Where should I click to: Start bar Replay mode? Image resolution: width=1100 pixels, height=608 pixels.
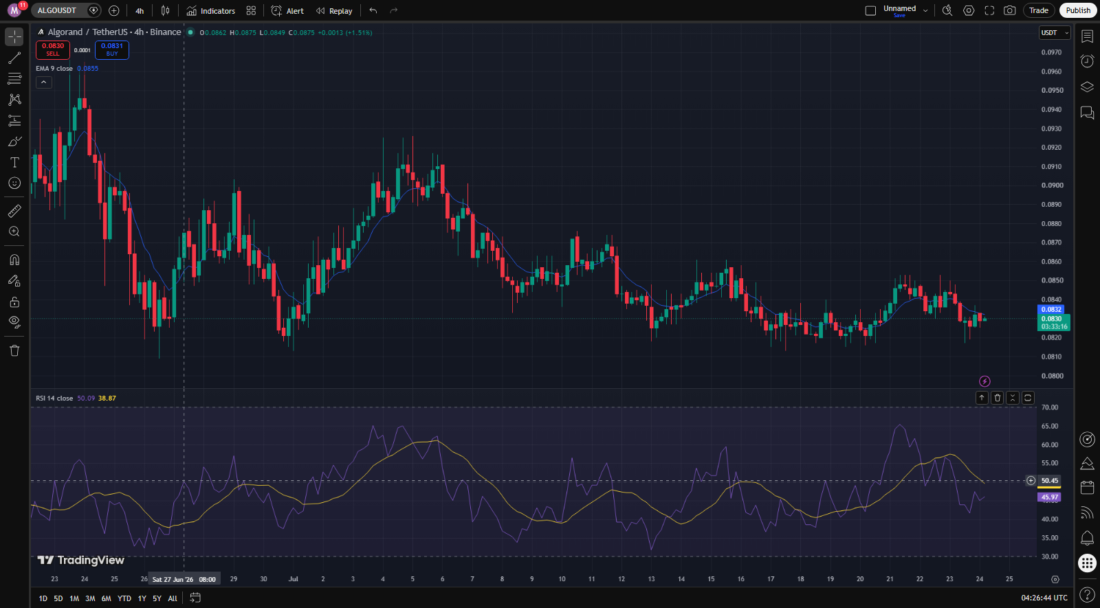[x=335, y=11]
